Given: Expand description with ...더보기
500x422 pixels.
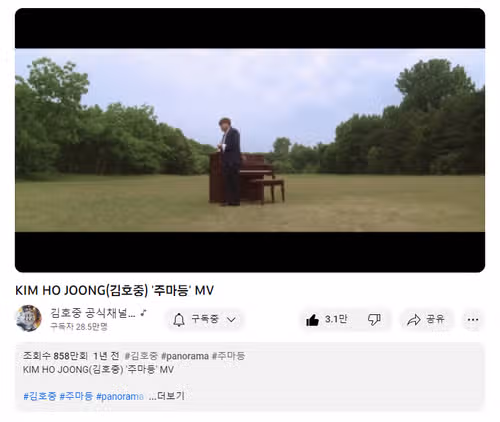Looking at the screenshot, I should (166, 396).
